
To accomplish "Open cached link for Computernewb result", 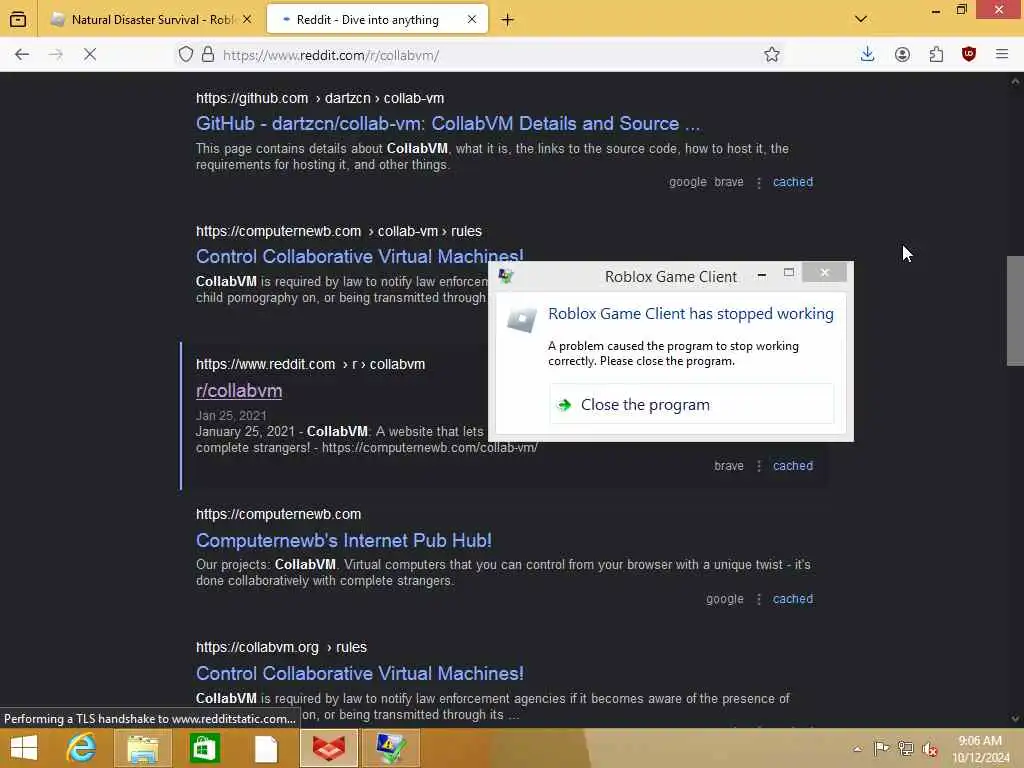I will coord(793,599).
